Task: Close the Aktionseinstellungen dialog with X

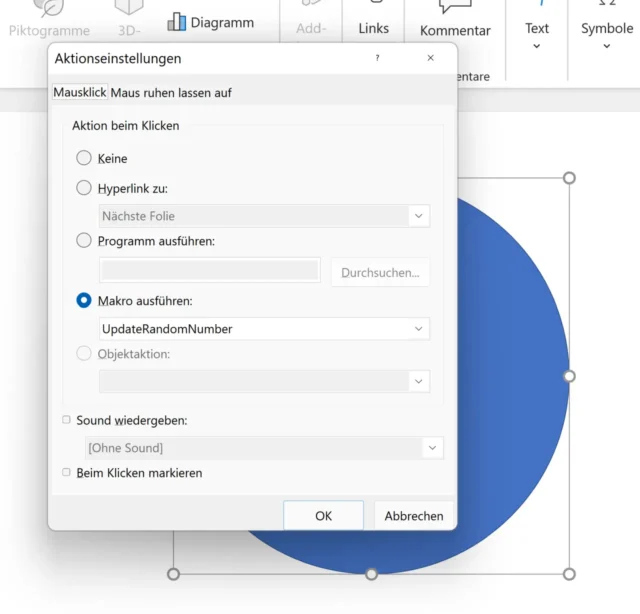Action: (x=431, y=59)
